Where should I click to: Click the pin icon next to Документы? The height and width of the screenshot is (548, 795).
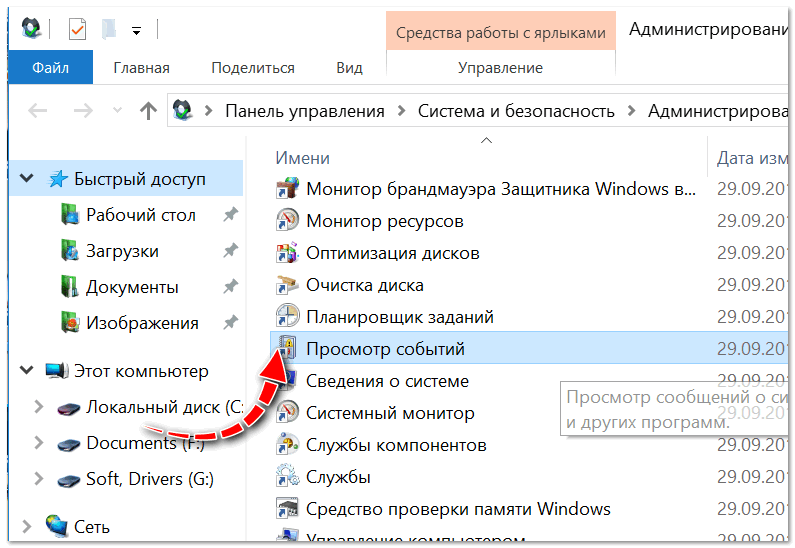pyautogui.click(x=231, y=286)
